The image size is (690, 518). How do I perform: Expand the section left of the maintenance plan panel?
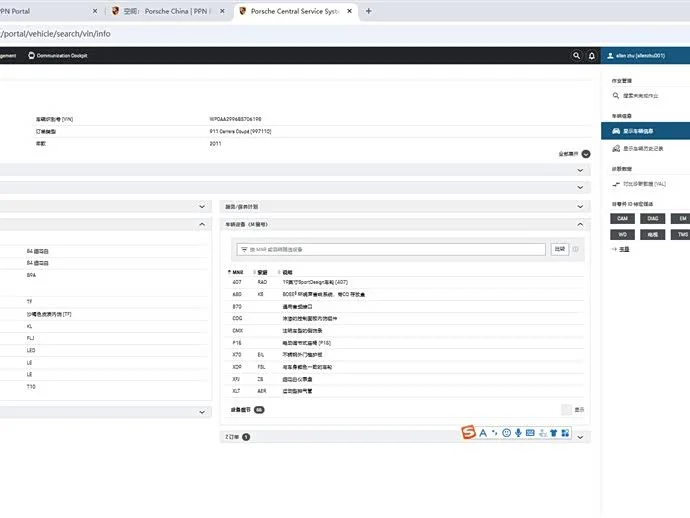point(202,206)
